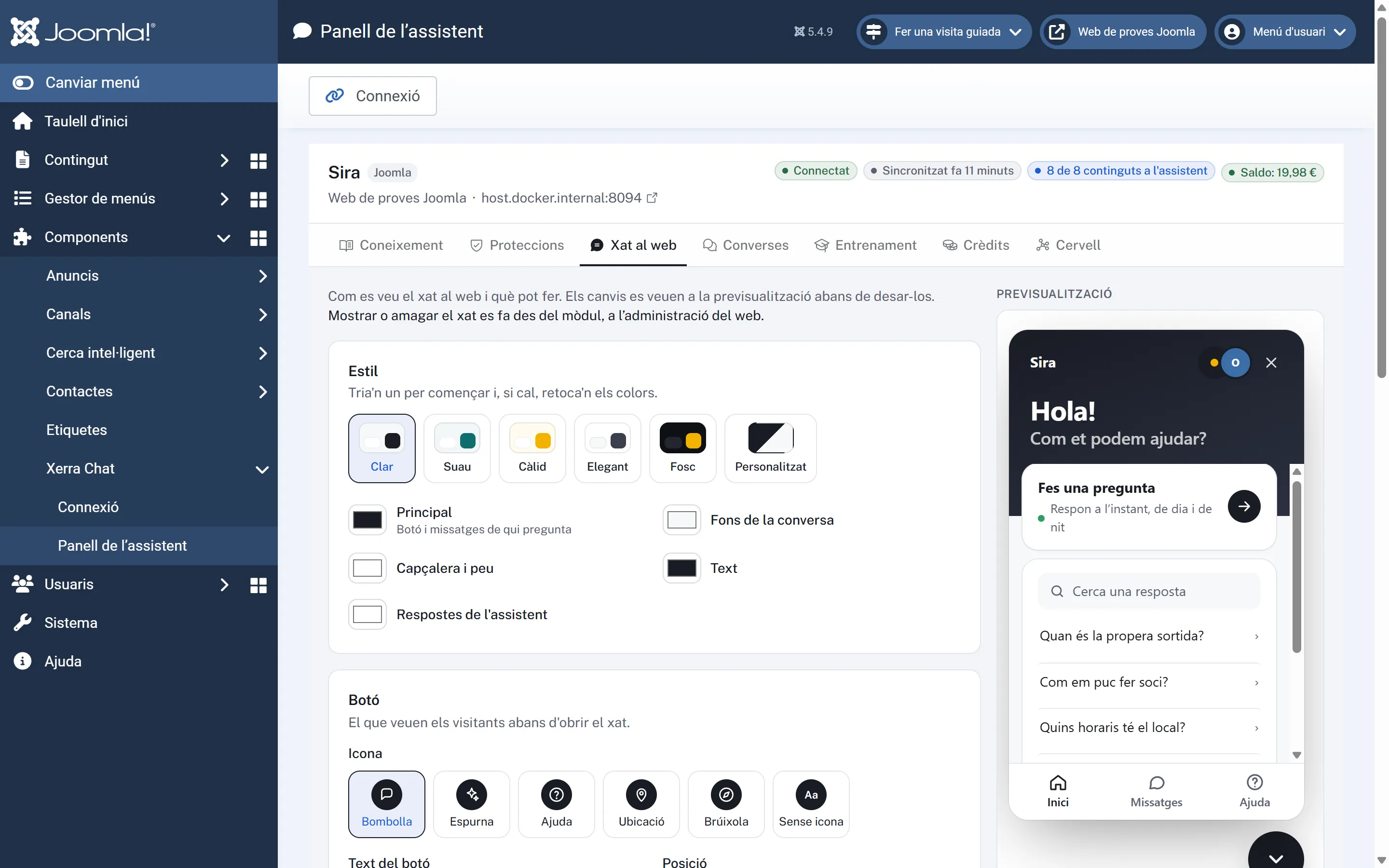The height and width of the screenshot is (868, 1389).
Task: Open the Menú d'usuari dropdown
Action: point(1285,31)
